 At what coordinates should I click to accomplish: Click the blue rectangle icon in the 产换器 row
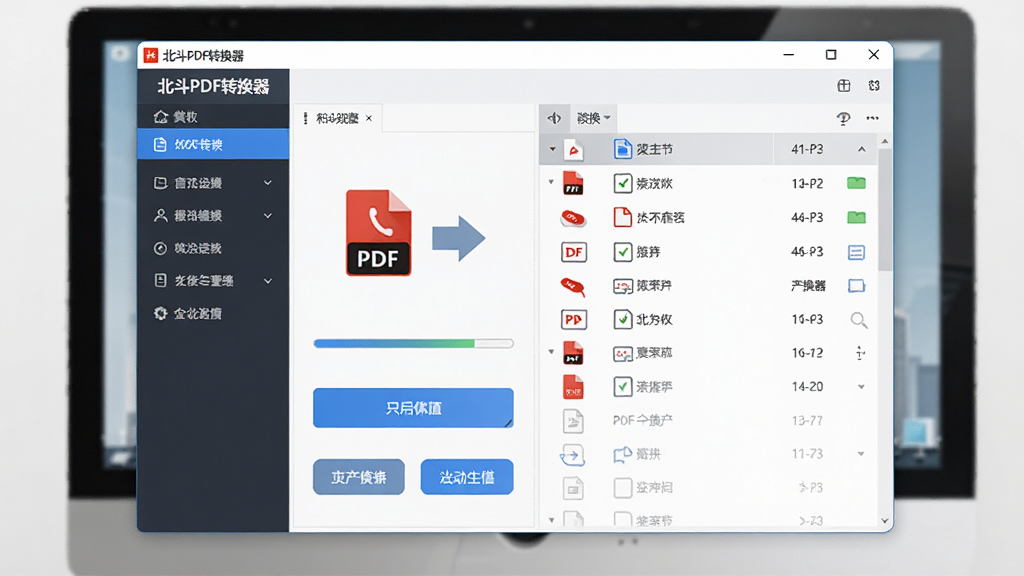(856, 286)
